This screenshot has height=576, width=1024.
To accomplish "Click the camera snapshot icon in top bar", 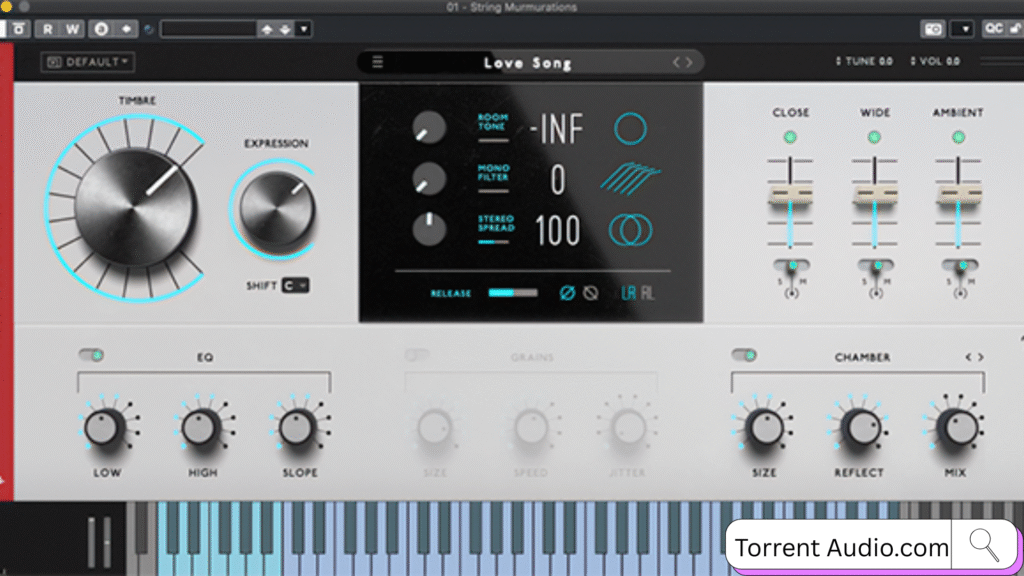I will tap(932, 29).
